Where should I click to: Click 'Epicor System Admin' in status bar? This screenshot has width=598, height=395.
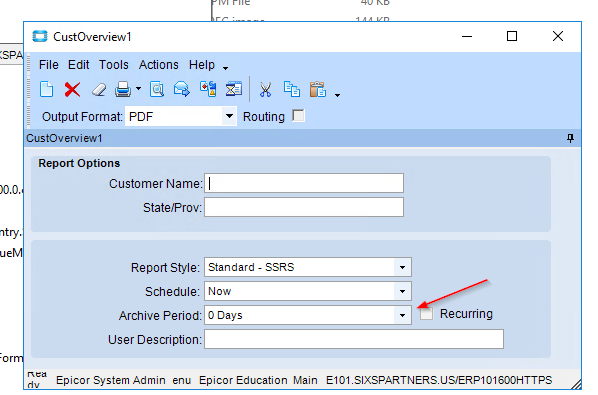tap(111, 380)
